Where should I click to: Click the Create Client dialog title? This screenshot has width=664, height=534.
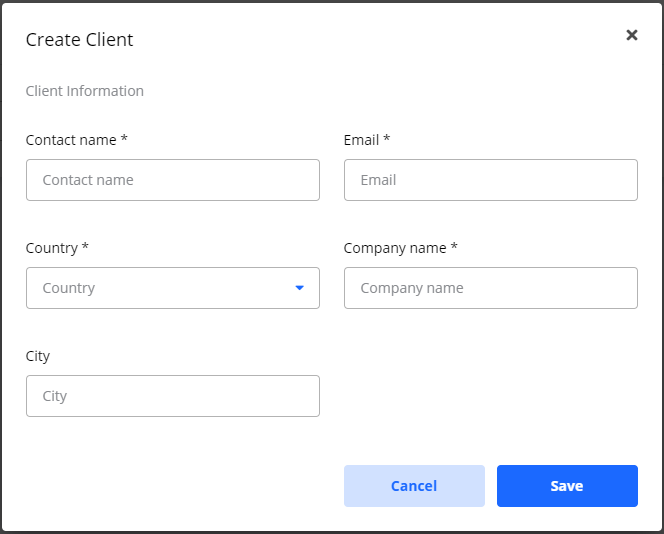[x=79, y=40]
